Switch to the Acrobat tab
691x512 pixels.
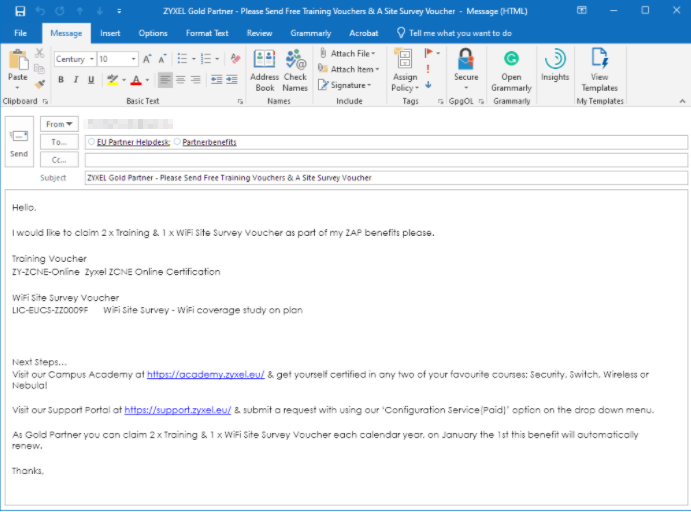(x=364, y=33)
